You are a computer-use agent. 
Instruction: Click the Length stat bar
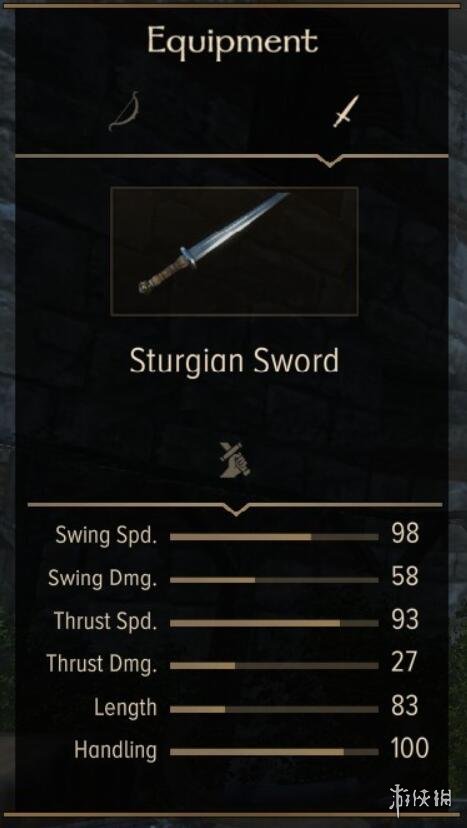pyautogui.click(x=274, y=709)
